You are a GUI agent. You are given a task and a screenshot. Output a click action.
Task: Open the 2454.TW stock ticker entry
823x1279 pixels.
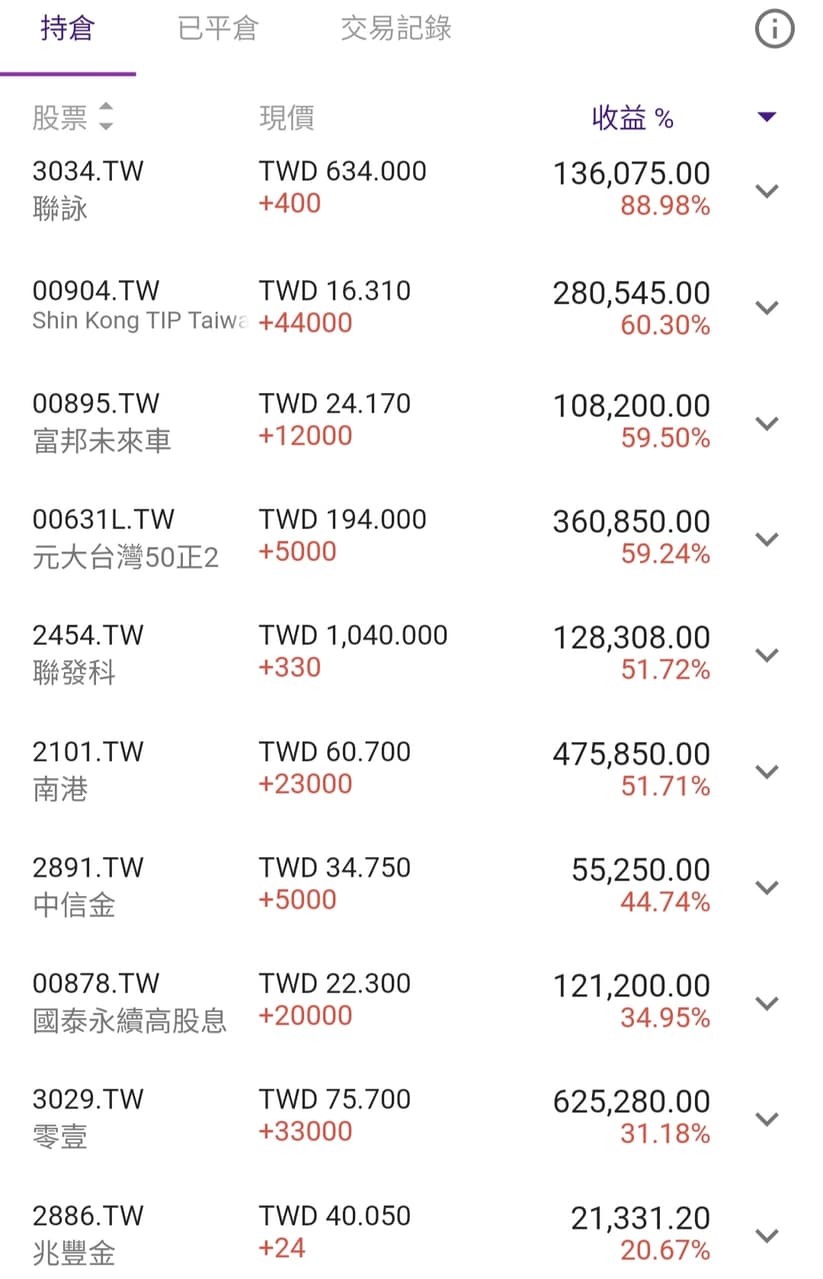(x=88, y=636)
